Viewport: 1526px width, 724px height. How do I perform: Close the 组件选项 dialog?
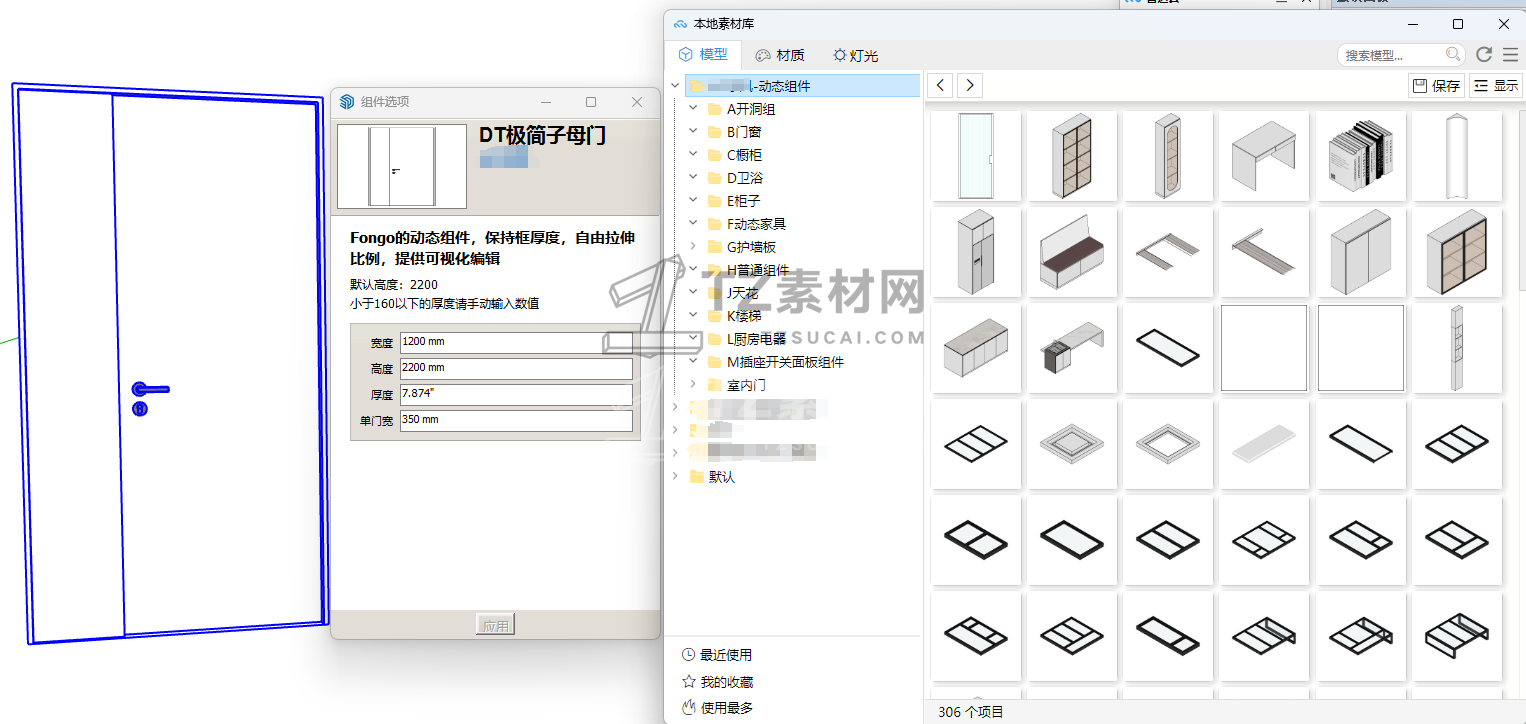coord(637,102)
